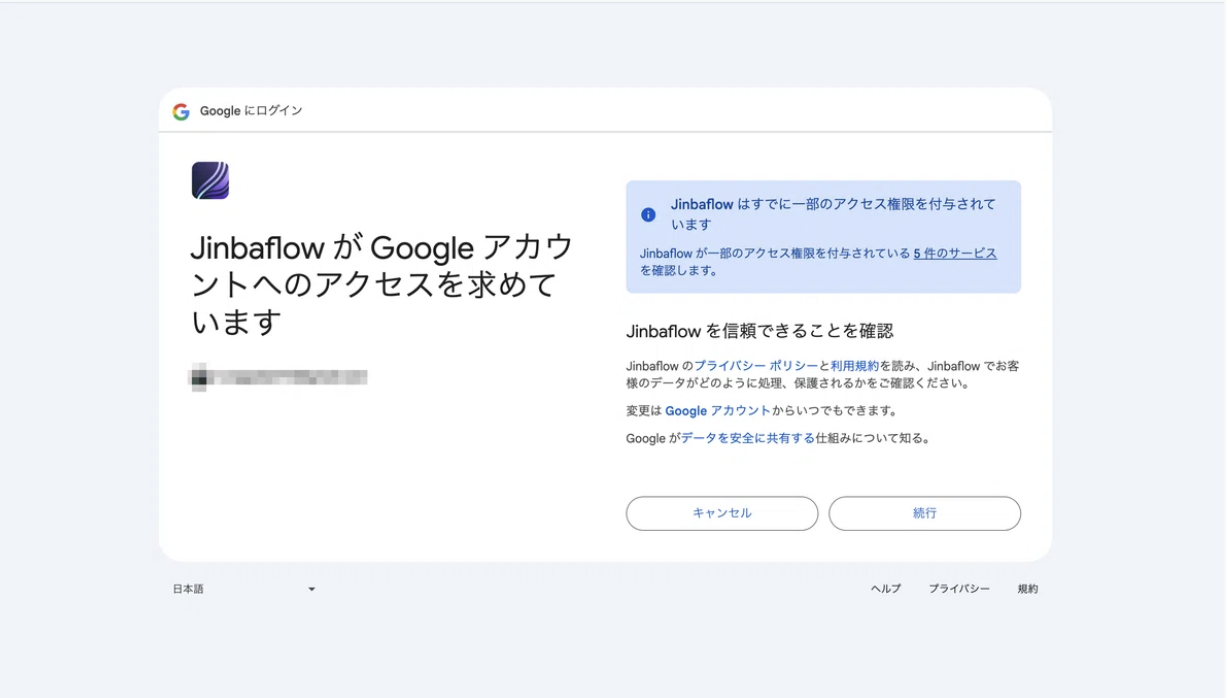Open the 5 件のサービス link
Image resolution: width=1232 pixels, height=698 pixels.
[955, 254]
